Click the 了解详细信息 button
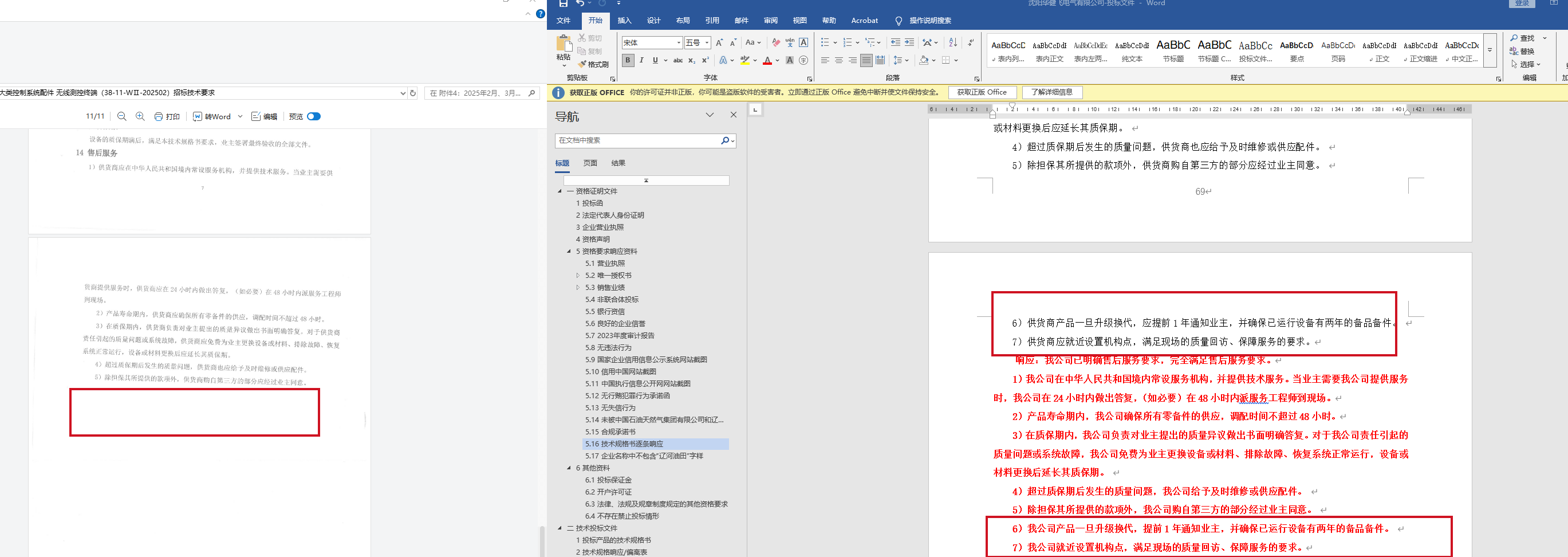Image resolution: width=1568 pixels, height=557 pixels. click(x=1052, y=93)
